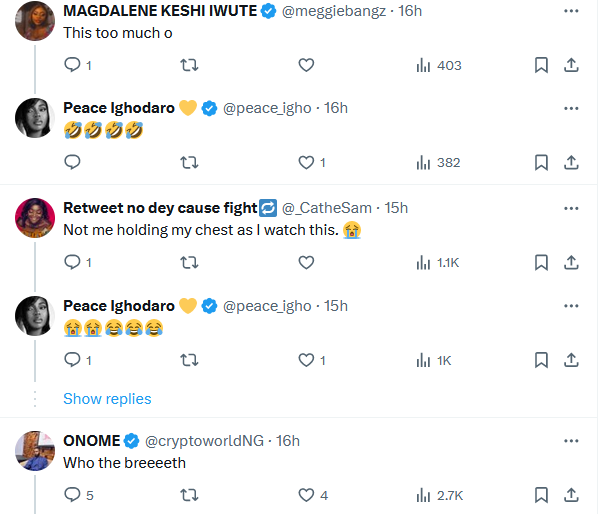Image resolution: width=600 pixels, height=514 pixels.
Task: Bookmark MAGDALENE KESHI IWUTE's tweet
Action: [541, 65]
